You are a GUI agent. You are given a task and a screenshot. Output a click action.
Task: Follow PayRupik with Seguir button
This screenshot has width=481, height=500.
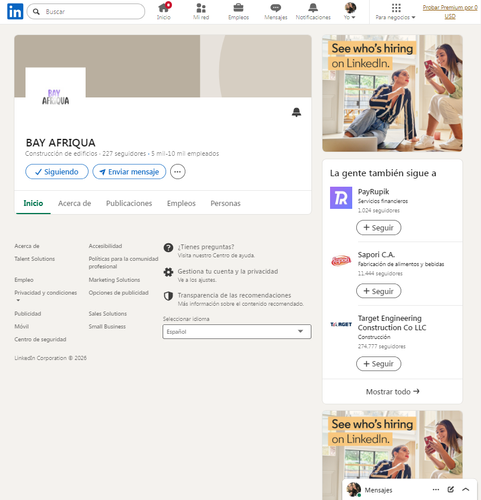378,228
